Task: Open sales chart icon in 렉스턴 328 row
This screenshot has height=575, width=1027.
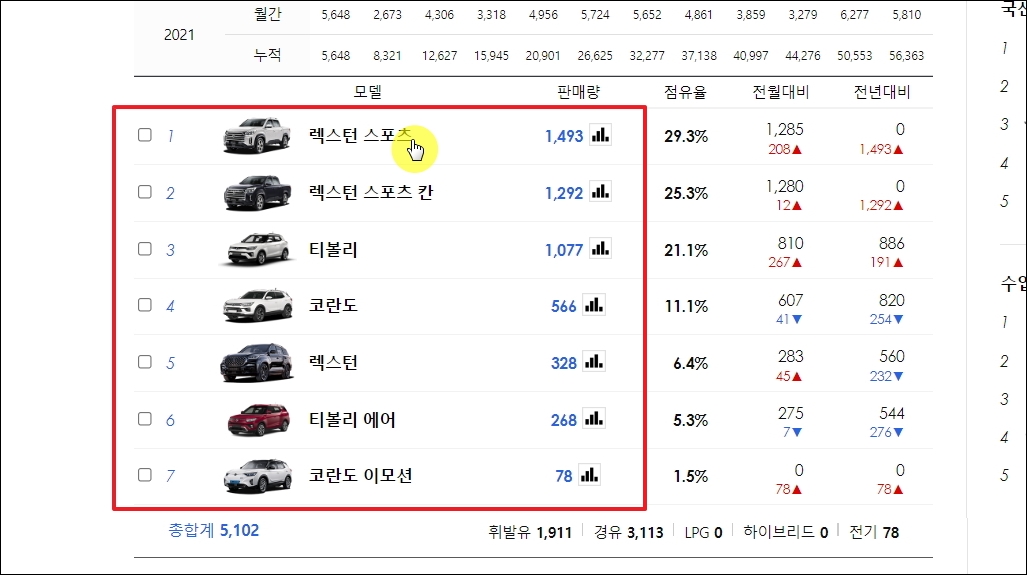Action: (x=594, y=362)
